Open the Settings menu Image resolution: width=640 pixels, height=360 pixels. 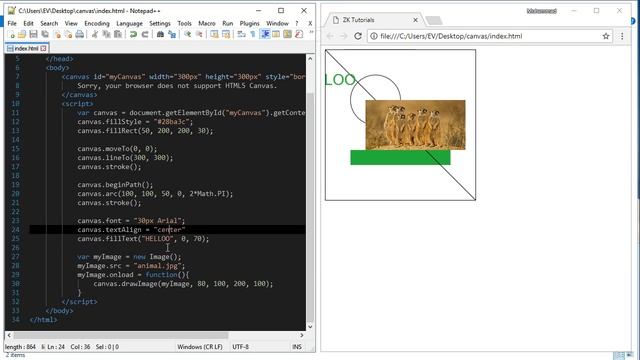pyautogui.click(x=160, y=23)
